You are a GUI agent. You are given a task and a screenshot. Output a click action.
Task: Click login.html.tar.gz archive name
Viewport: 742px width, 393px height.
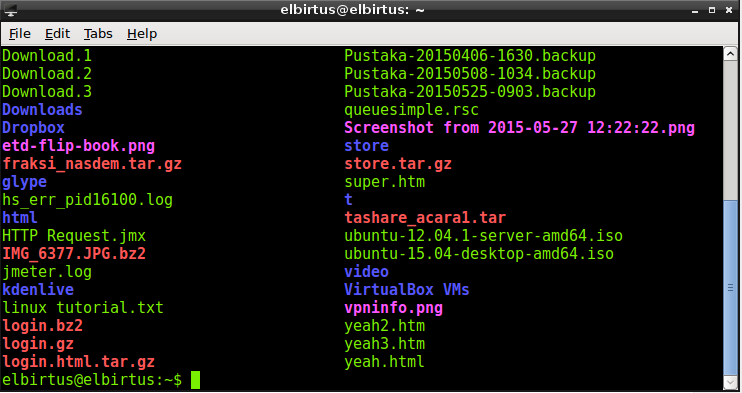79,362
